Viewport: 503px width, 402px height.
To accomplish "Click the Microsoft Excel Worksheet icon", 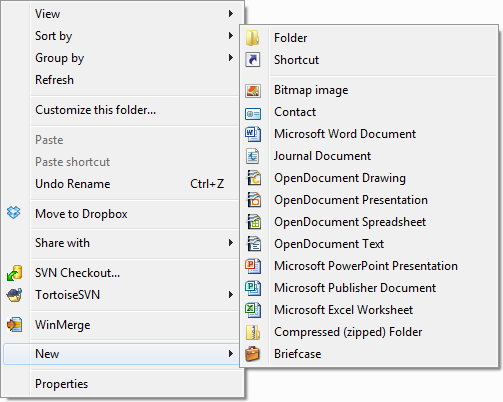I will [x=253, y=310].
